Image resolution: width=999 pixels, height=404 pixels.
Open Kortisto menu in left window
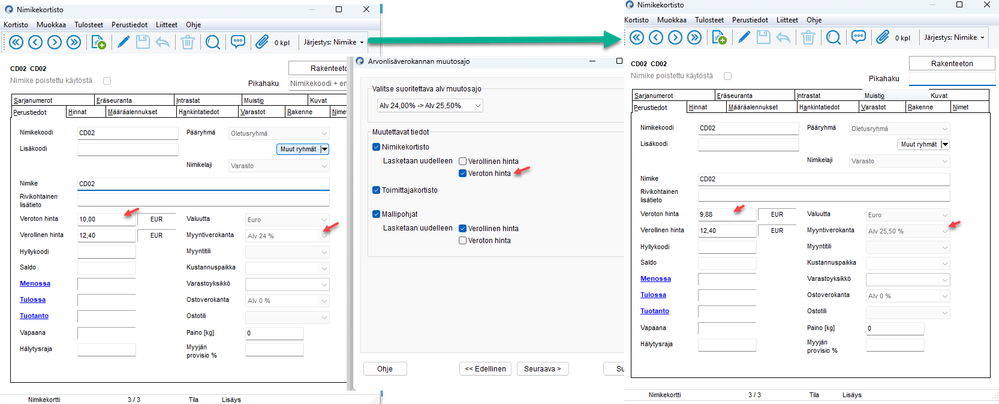pos(15,24)
